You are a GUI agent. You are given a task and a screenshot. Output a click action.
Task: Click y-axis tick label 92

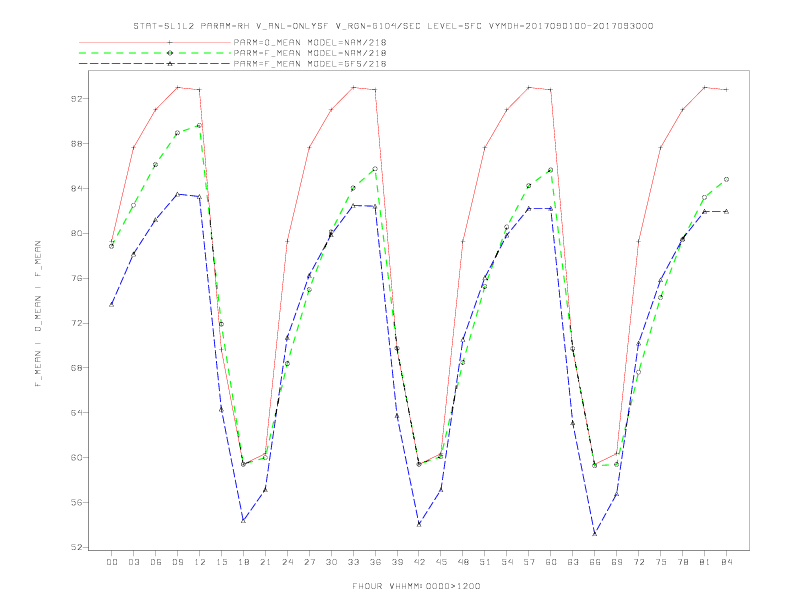point(77,98)
